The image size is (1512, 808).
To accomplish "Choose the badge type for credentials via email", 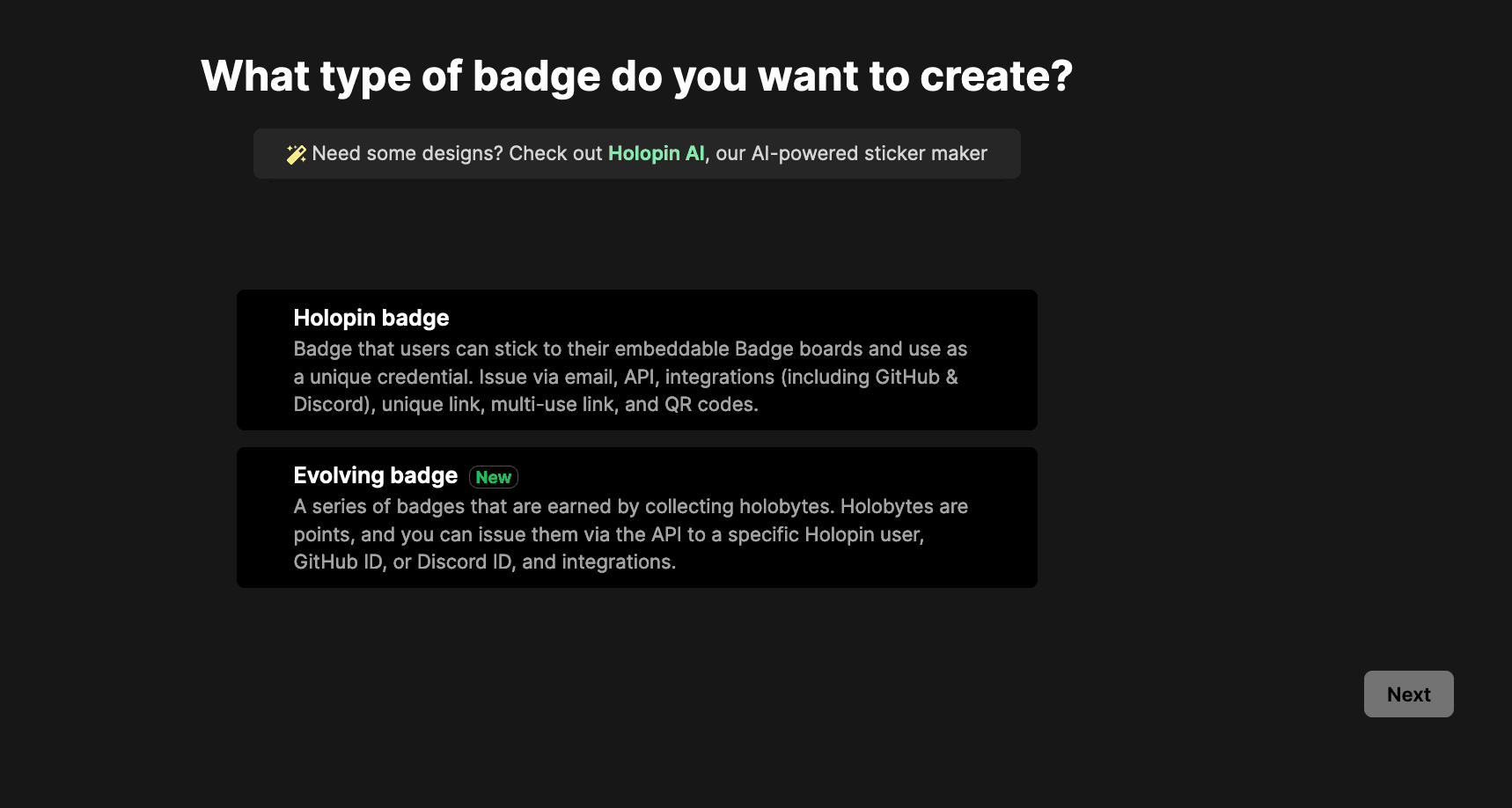I will (x=636, y=360).
